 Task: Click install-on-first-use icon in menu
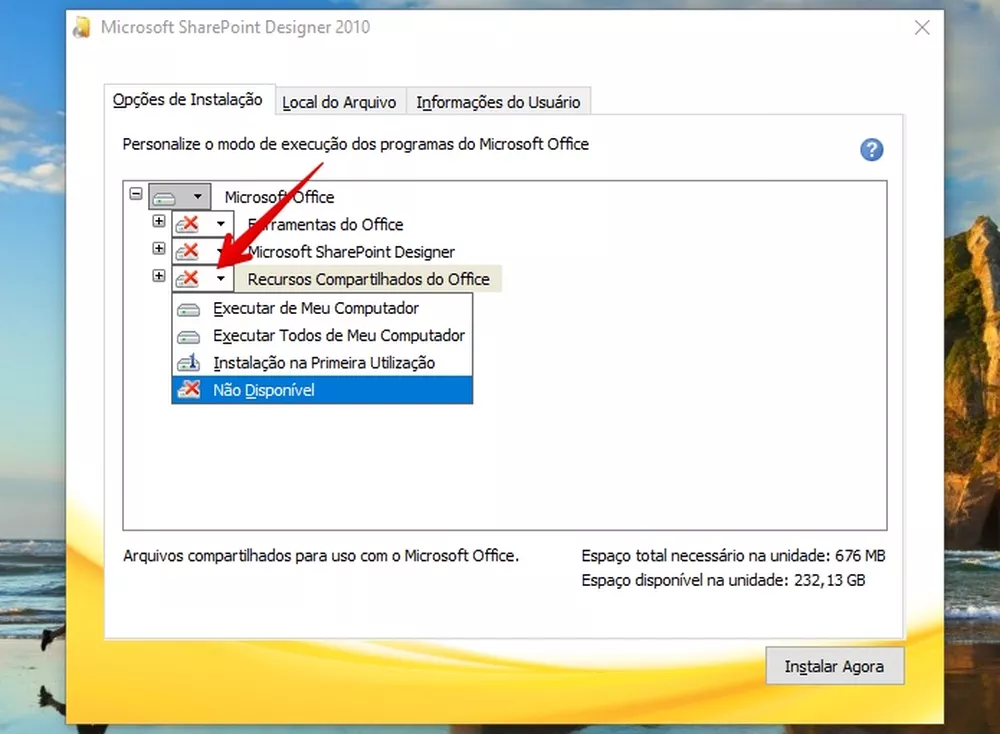coord(189,362)
